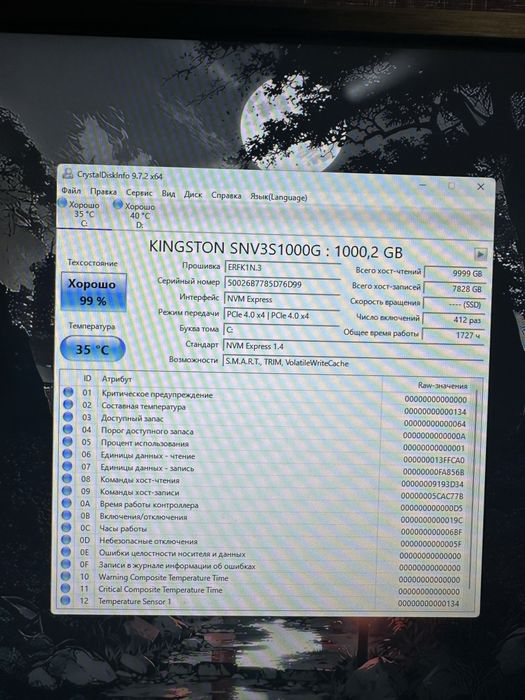This screenshot has height=700, width=525.
Task: Click the status icon for attribute 05
Action: pos(67,442)
